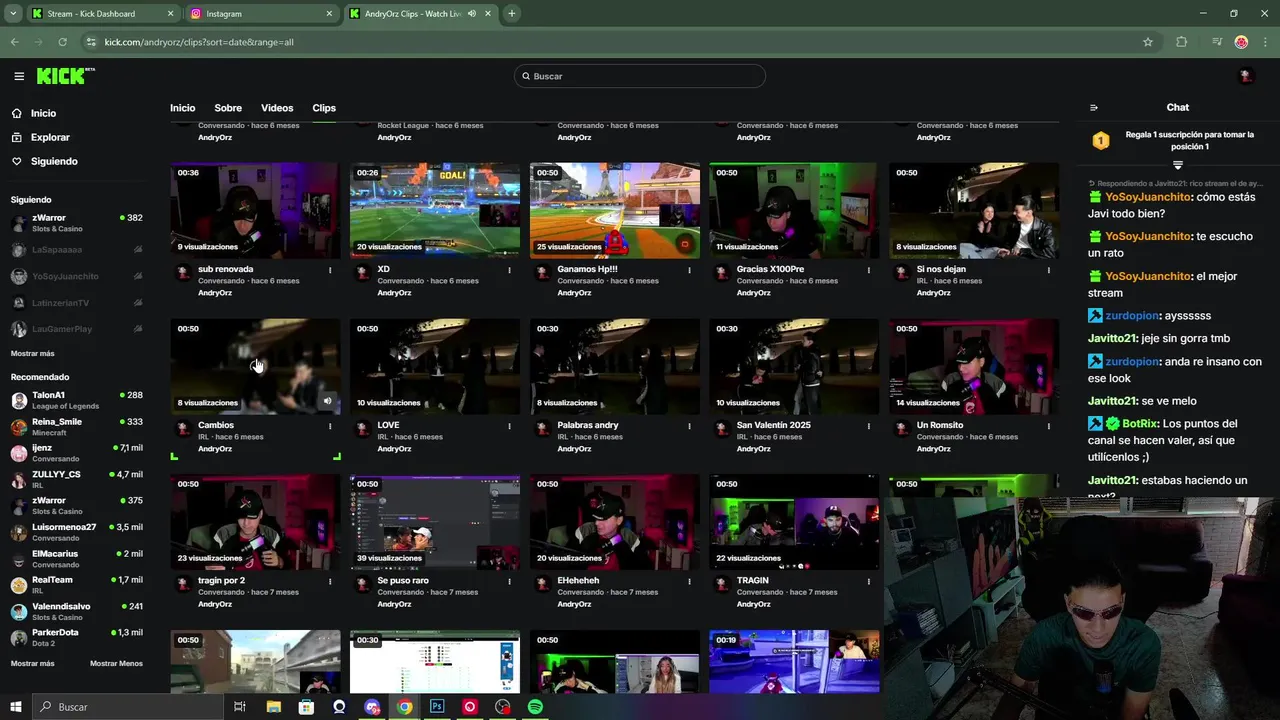Viewport: 1280px width, 720px height.
Task: Click the Kick search field 'Buscar'
Action: pyautogui.click(x=640, y=76)
